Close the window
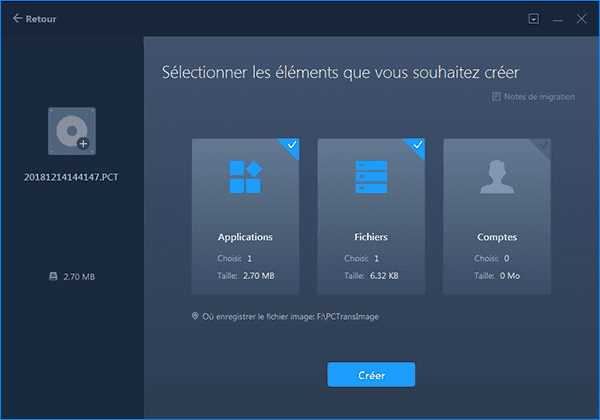 click(x=582, y=19)
